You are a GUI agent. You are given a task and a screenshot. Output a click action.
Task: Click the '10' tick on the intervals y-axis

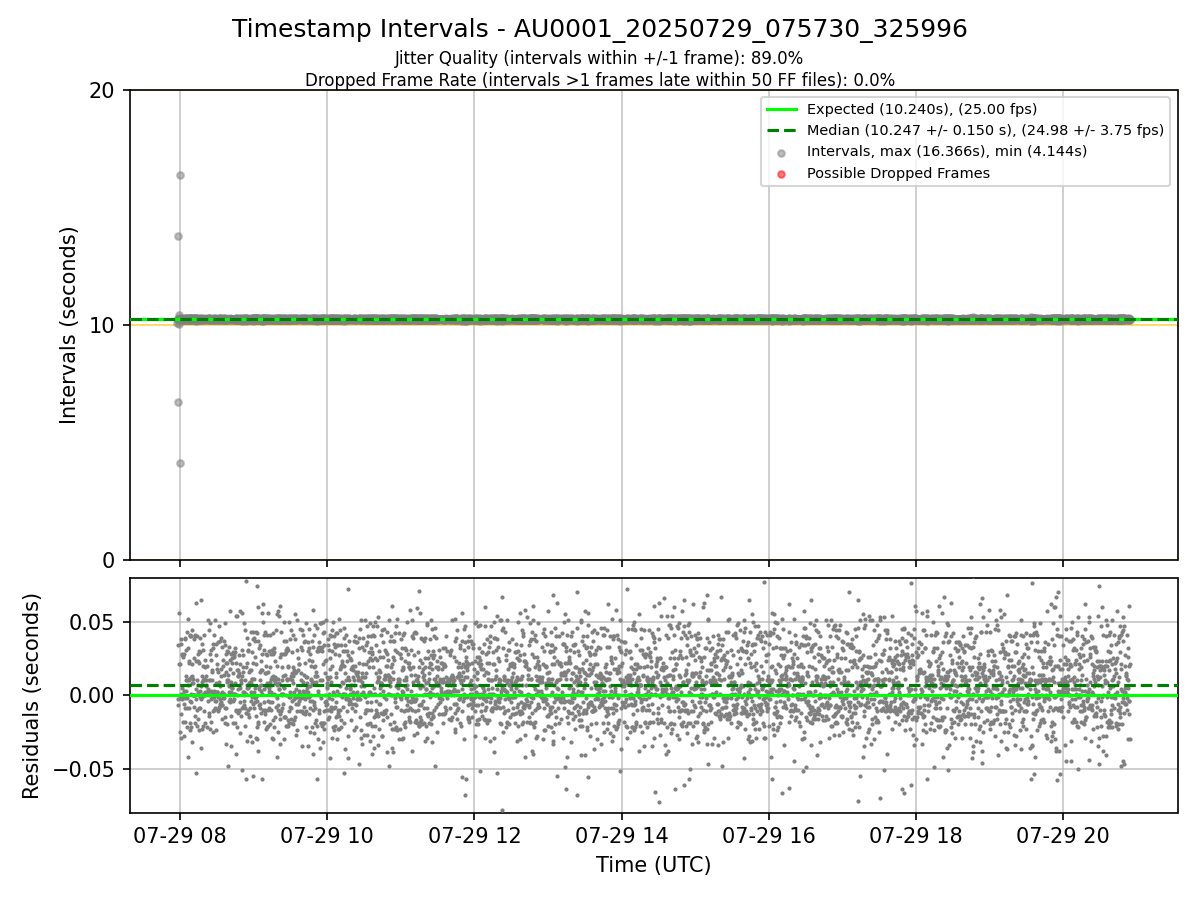click(103, 326)
